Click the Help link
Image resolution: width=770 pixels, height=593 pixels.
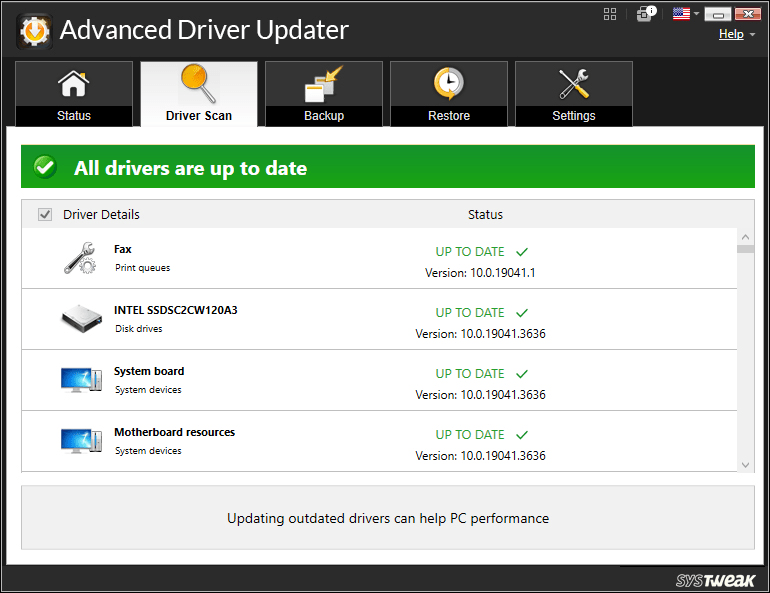[x=731, y=34]
